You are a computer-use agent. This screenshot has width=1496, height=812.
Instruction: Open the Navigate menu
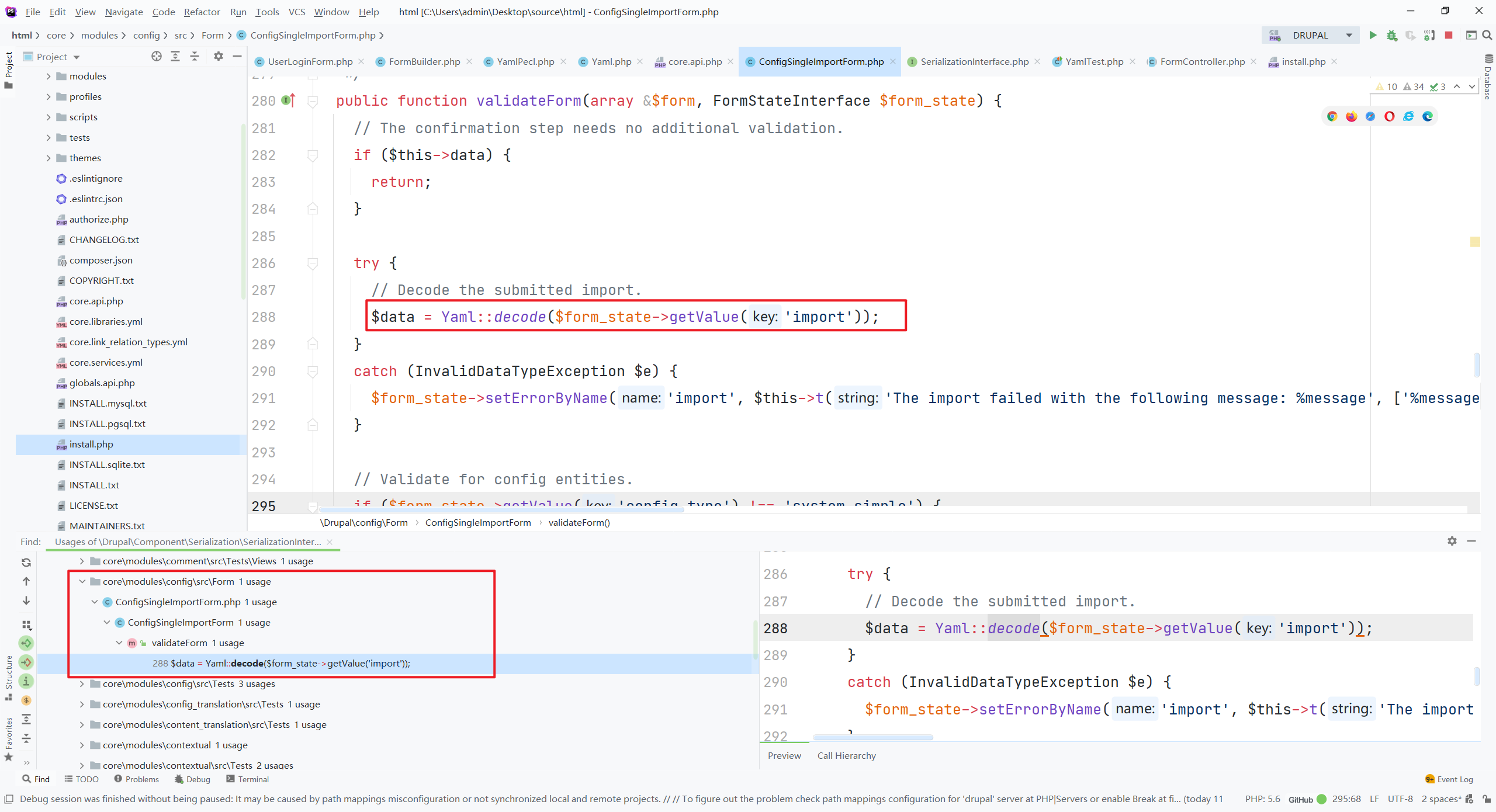tap(124, 12)
